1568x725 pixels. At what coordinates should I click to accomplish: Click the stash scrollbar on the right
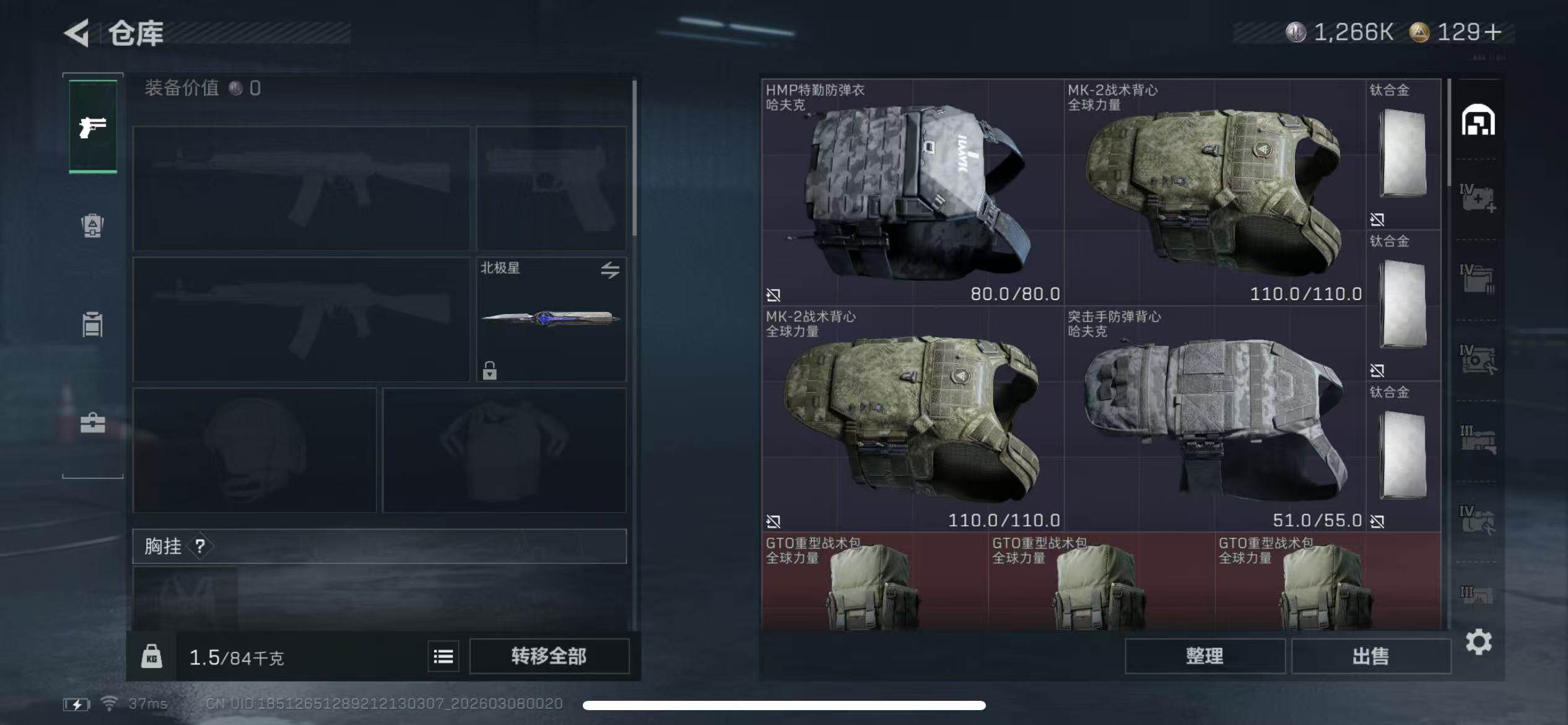[1448, 133]
